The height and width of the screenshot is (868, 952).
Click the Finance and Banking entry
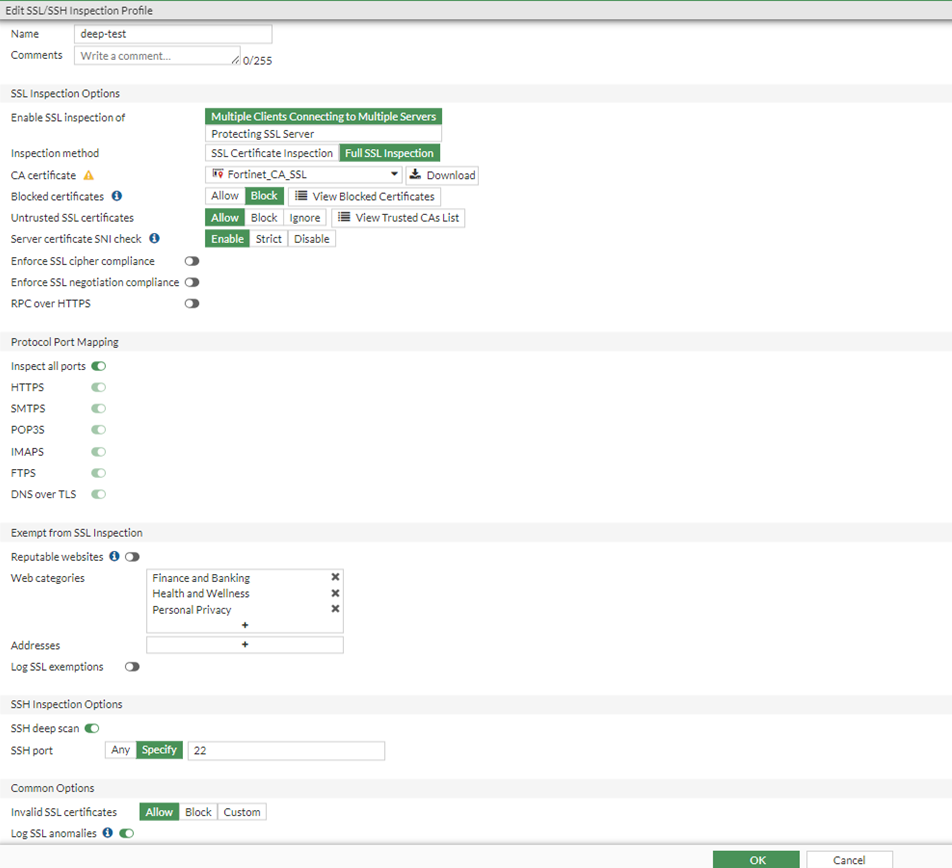201,578
